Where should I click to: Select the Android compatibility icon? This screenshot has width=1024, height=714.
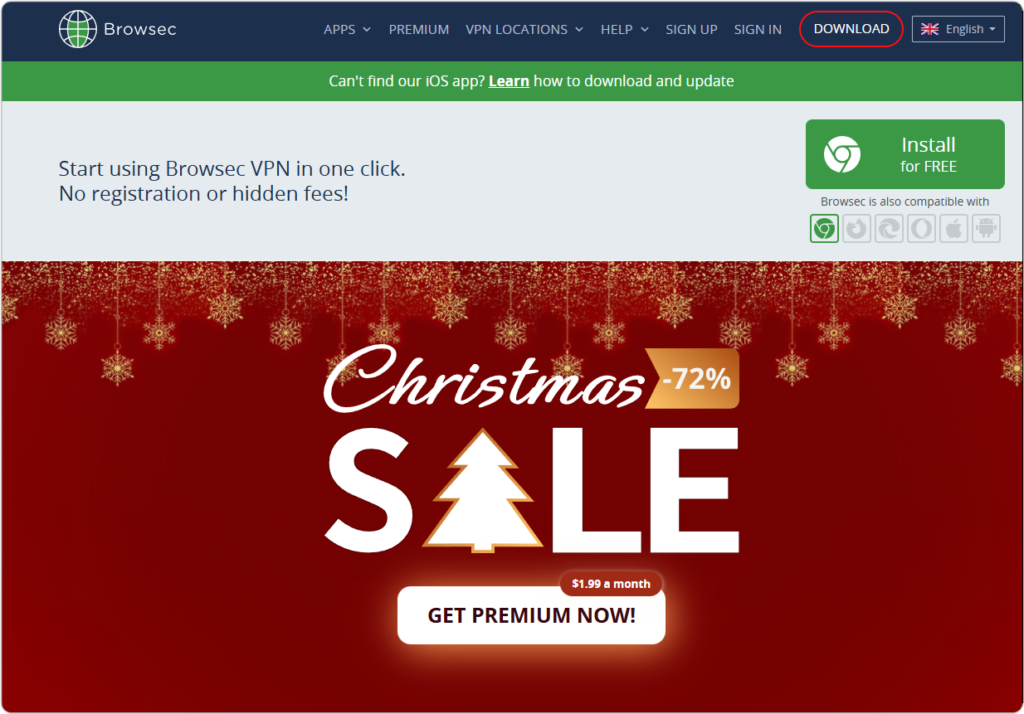click(986, 229)
